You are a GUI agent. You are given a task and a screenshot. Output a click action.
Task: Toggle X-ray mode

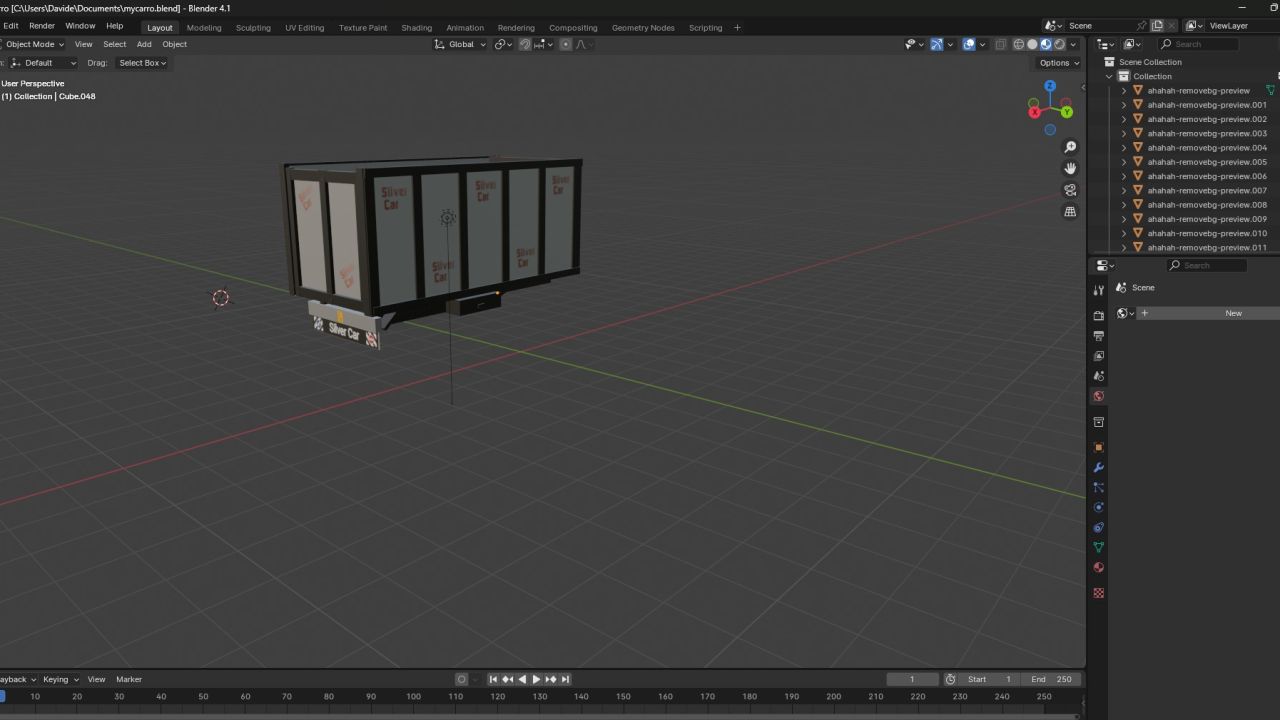pyautogui.click(x=1001, y=44)
